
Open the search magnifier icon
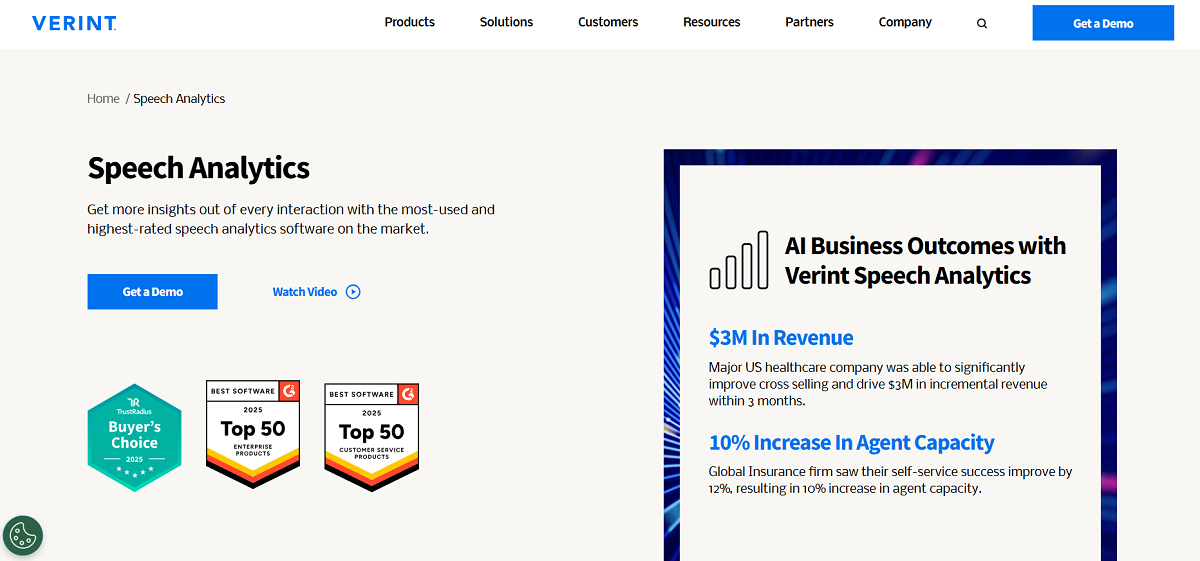tap(982, 23)
